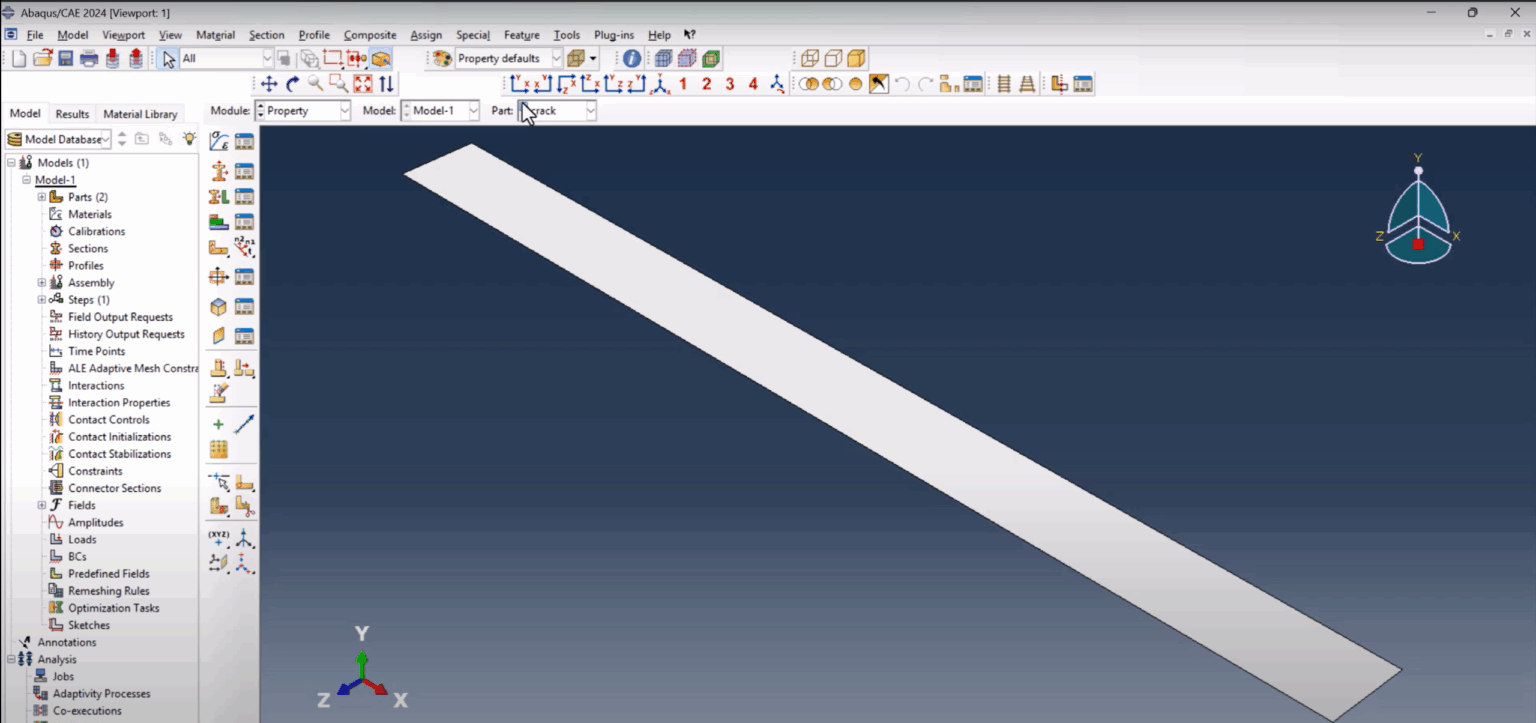Screen dimensions: 1536x723
Task: Click view preset number 3
Action: pyautogui.click(x=729, y=84)
